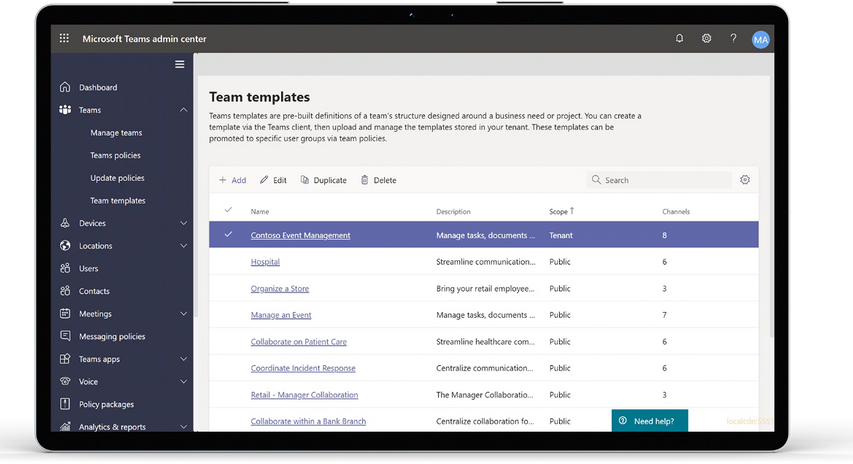Image resolution: width=853 pixels, height=464 pixels.
Task: Click 'Bring your retail employee...' description cell
Action: [x=485, y=288]
